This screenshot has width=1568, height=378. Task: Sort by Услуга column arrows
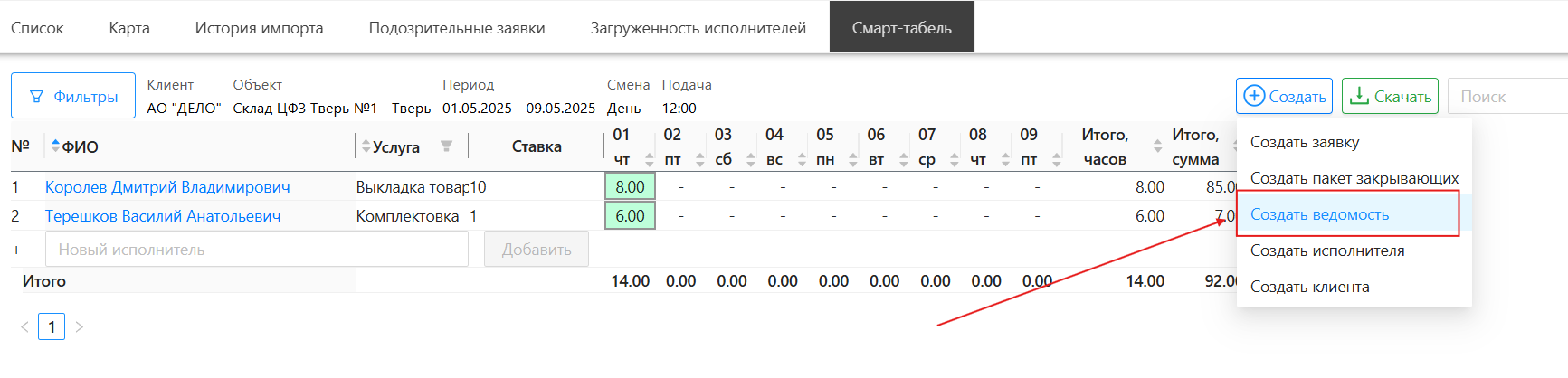[x=366, y=146]
